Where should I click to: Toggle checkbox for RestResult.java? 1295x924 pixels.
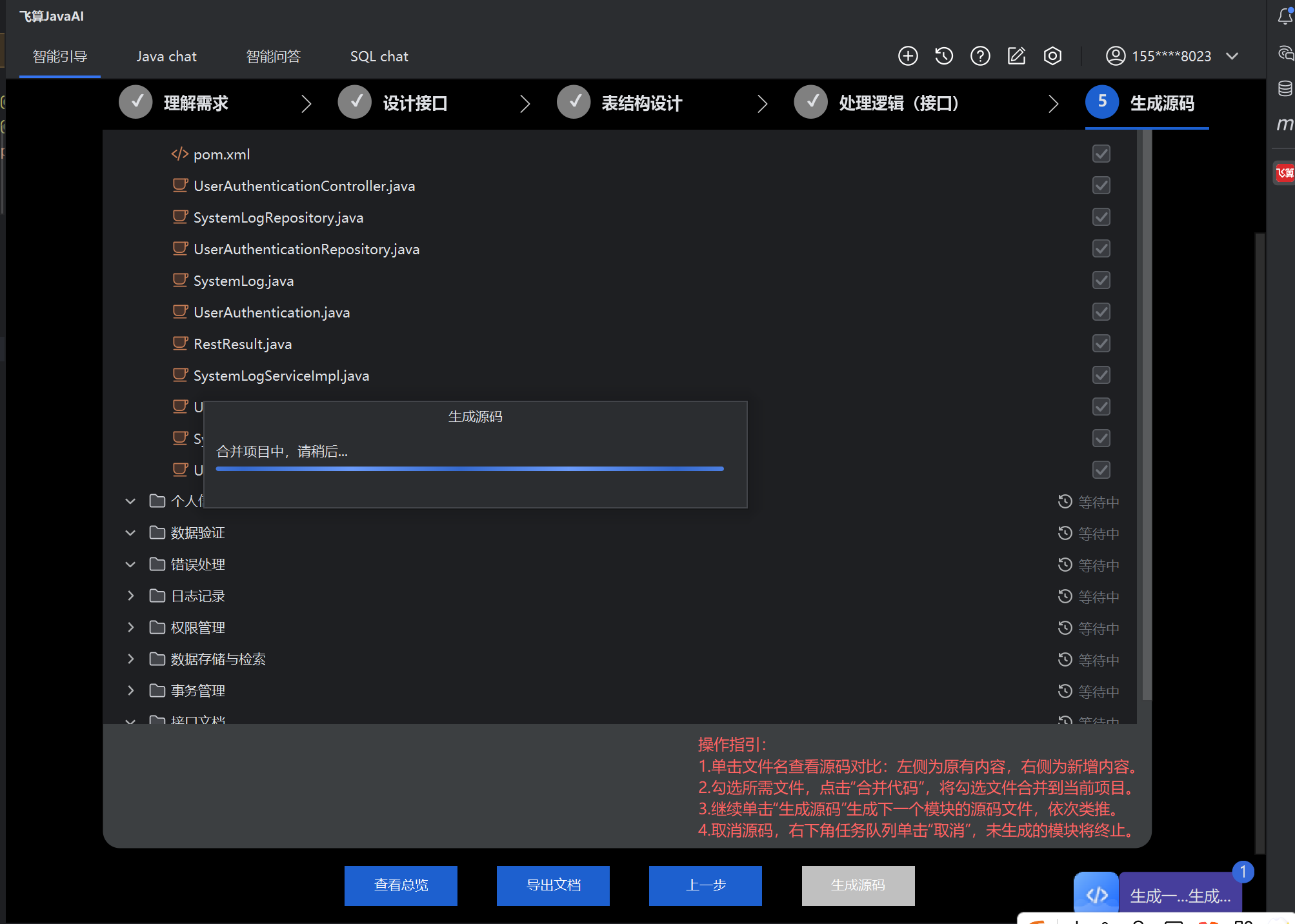(x=1101, y=343)
